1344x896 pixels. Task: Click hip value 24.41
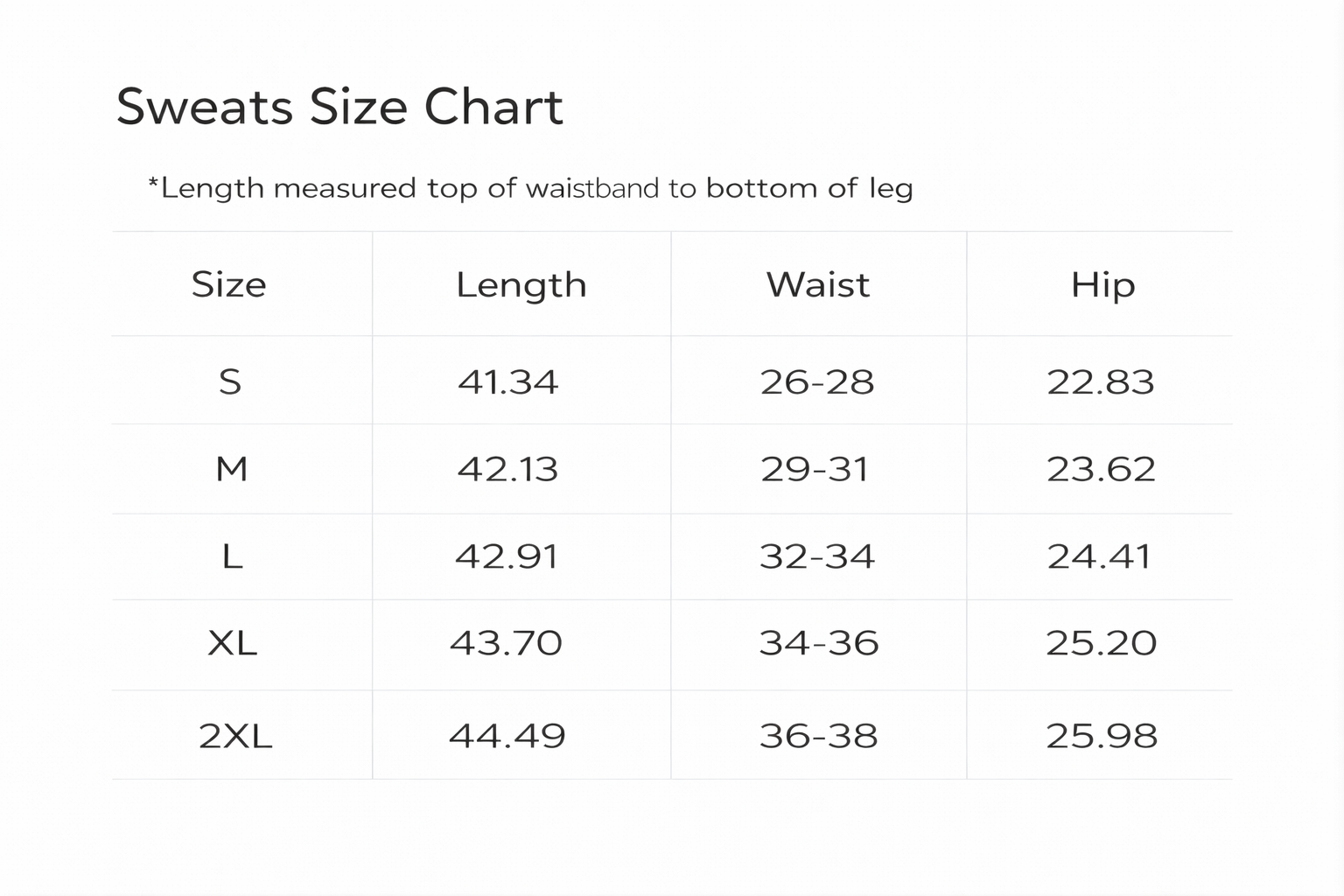coord(1100,556)
